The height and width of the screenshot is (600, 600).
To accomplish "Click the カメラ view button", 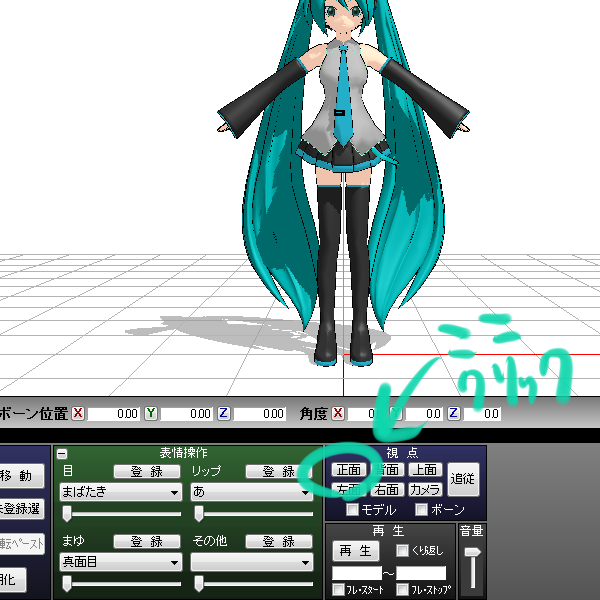I will [425, 489].
